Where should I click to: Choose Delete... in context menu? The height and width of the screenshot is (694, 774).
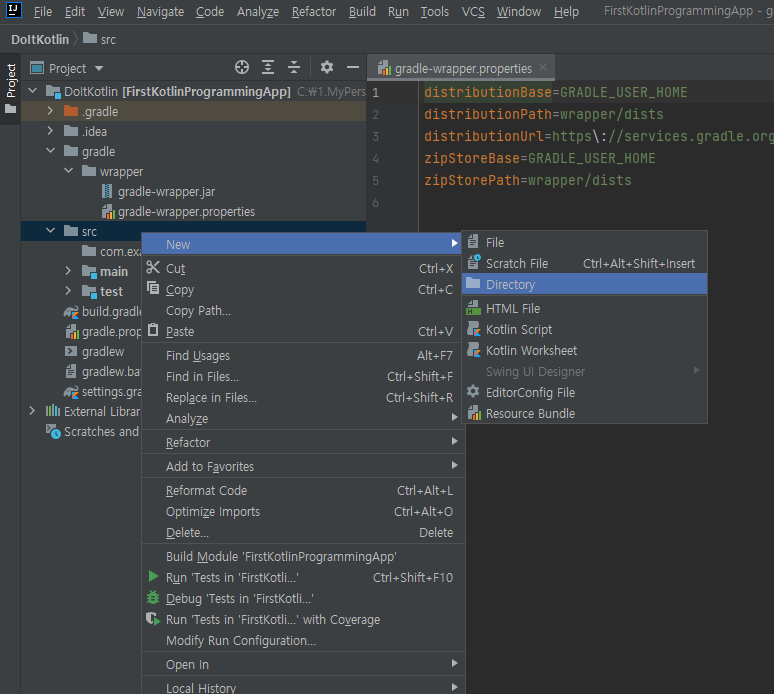coord(302,533)
